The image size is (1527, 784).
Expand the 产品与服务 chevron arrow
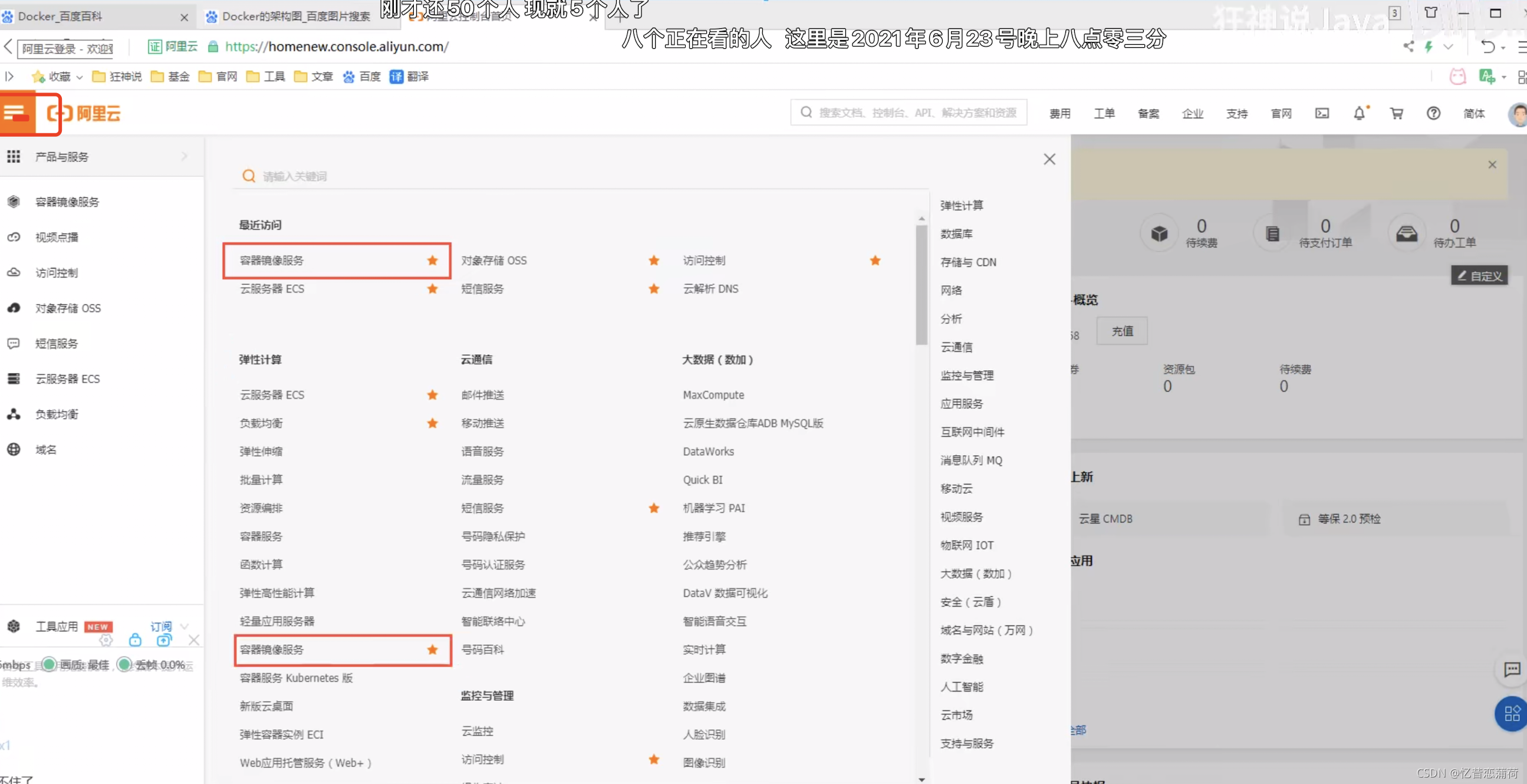pyautogui.click(x=185, y=156)
